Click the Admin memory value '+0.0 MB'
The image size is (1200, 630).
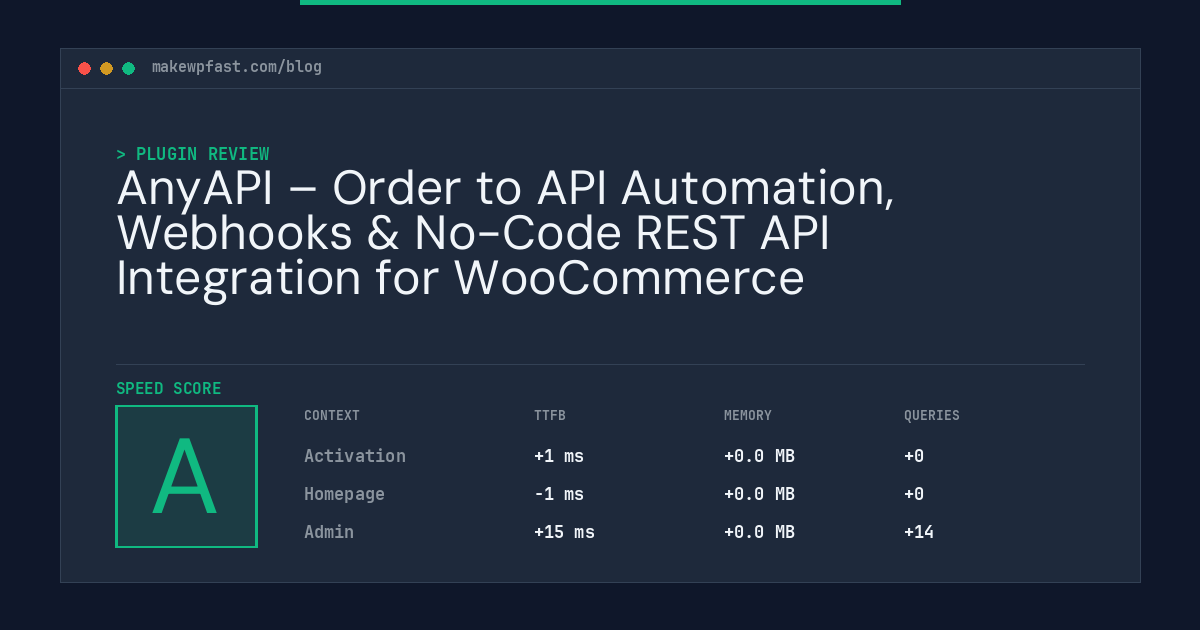click(x=759, y=532)
